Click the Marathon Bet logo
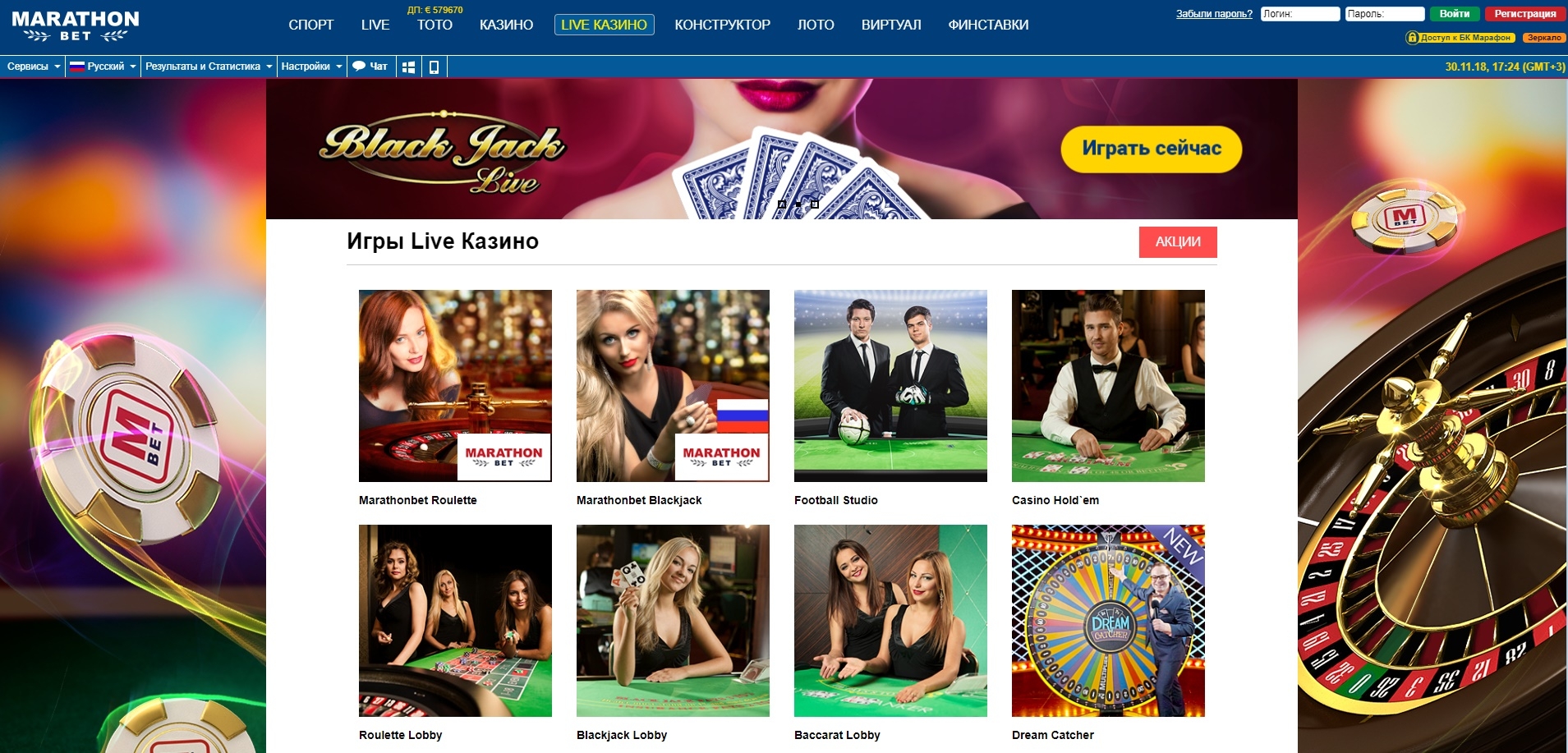Image resolution: width=1568 pixels, height=753 pixels. (x=76, y=25)
